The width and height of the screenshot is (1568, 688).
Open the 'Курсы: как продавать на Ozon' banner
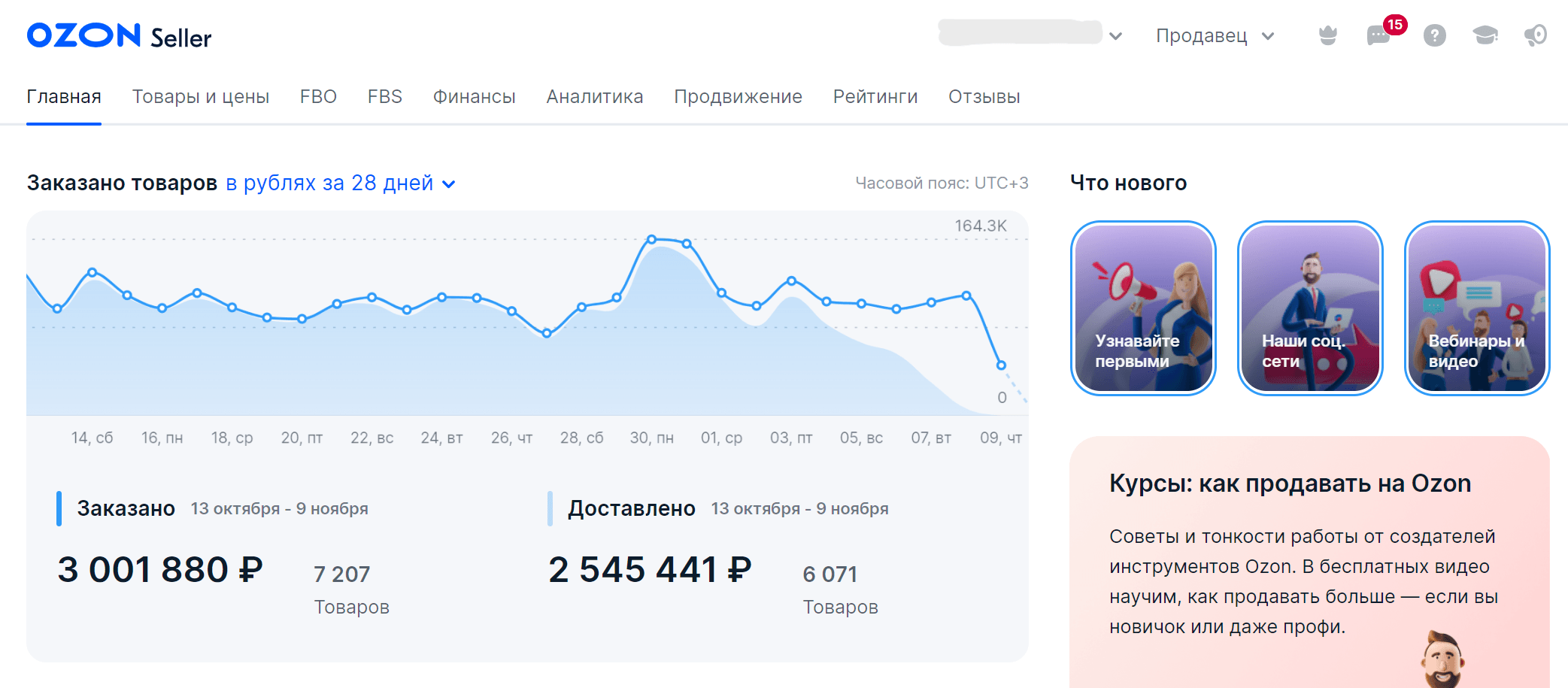(x=1309, y=562)
